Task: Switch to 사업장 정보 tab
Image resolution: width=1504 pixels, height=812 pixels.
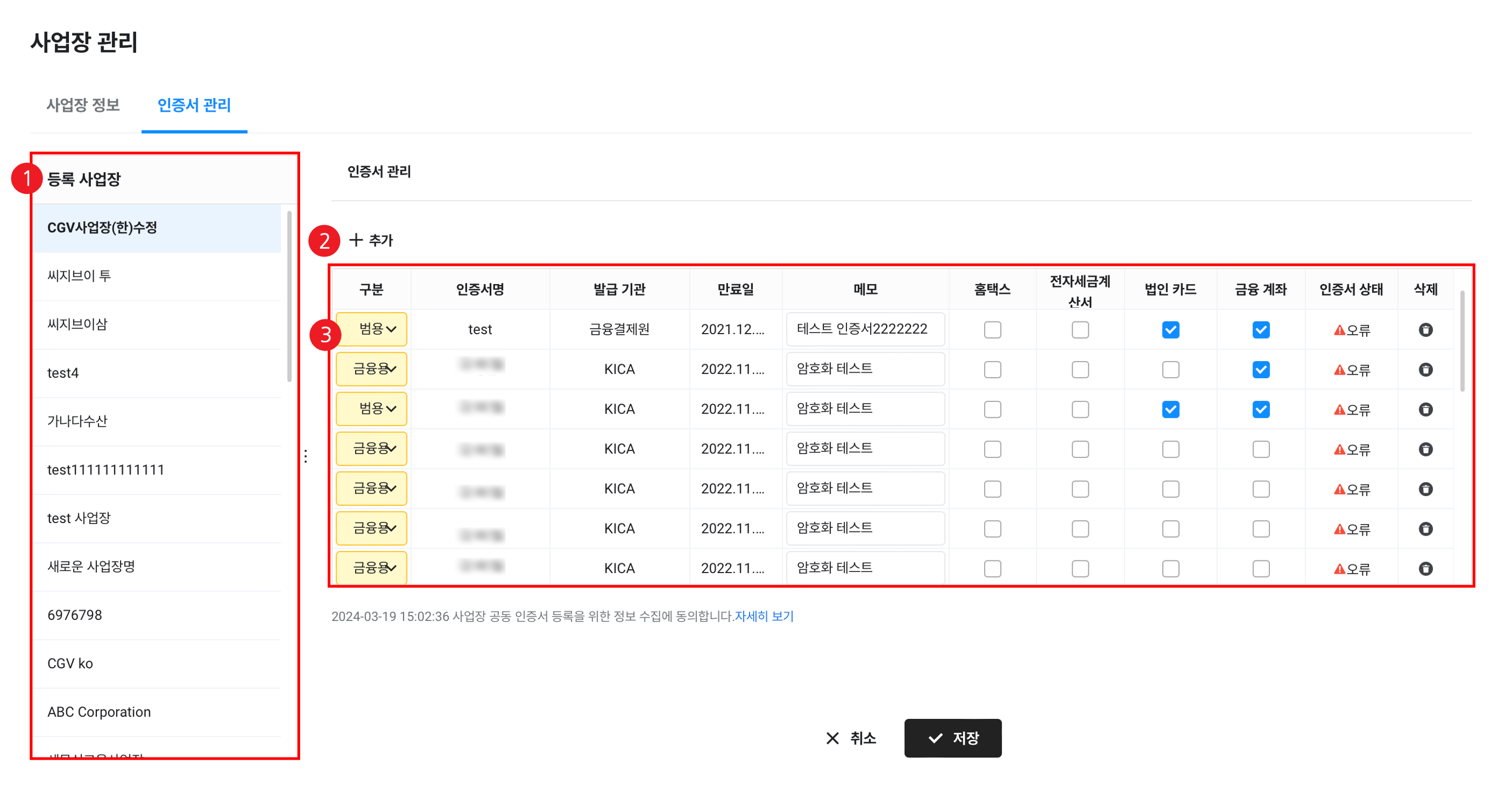Action: point(83,105)
